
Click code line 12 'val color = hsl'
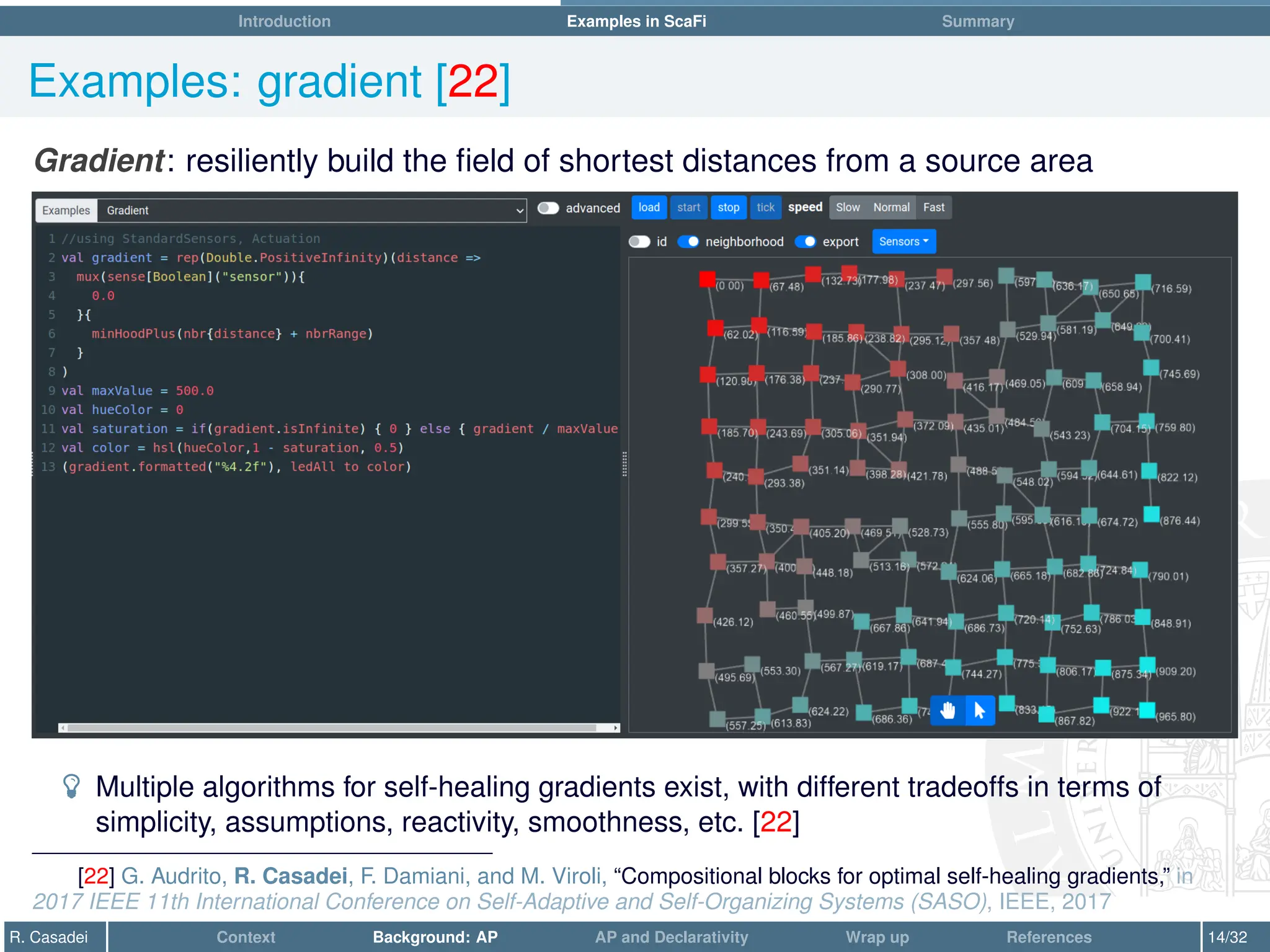(233, 447)
